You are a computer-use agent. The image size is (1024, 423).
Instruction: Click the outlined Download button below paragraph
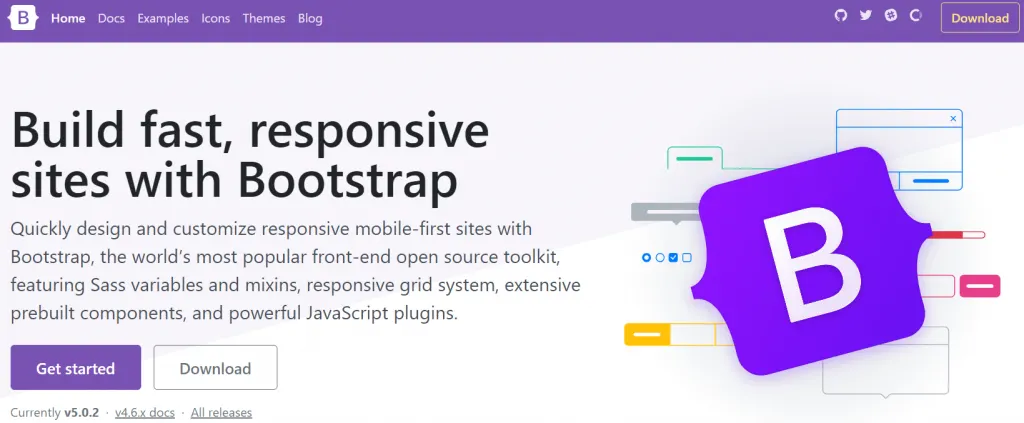coord(216,368)
